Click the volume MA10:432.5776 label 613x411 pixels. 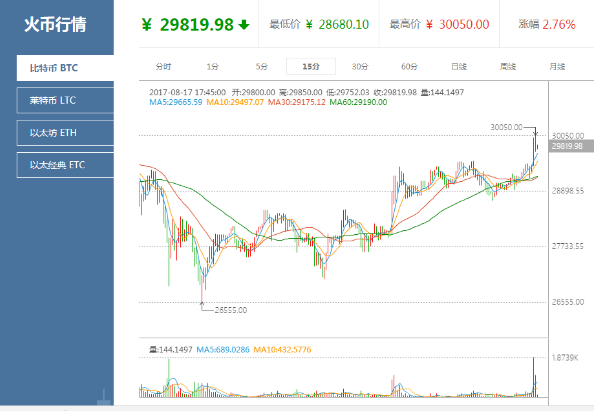point(282,350)
